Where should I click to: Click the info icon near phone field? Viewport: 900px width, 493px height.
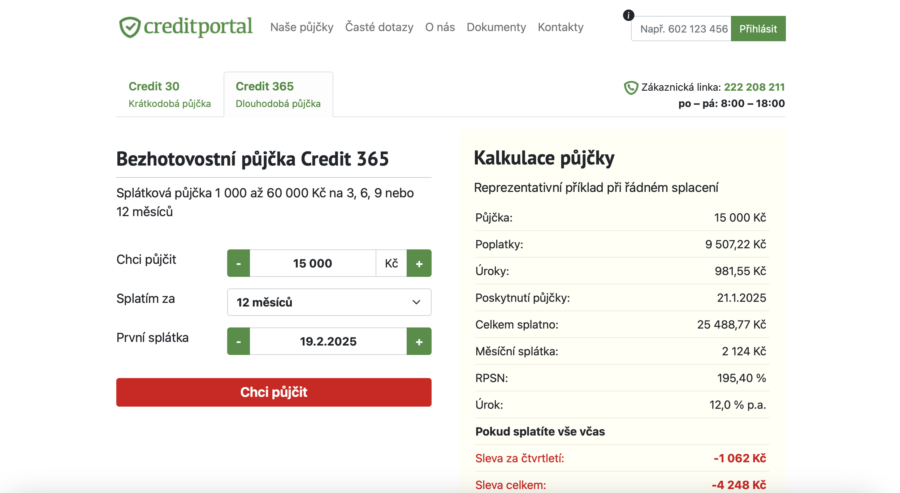pos(629,15)
